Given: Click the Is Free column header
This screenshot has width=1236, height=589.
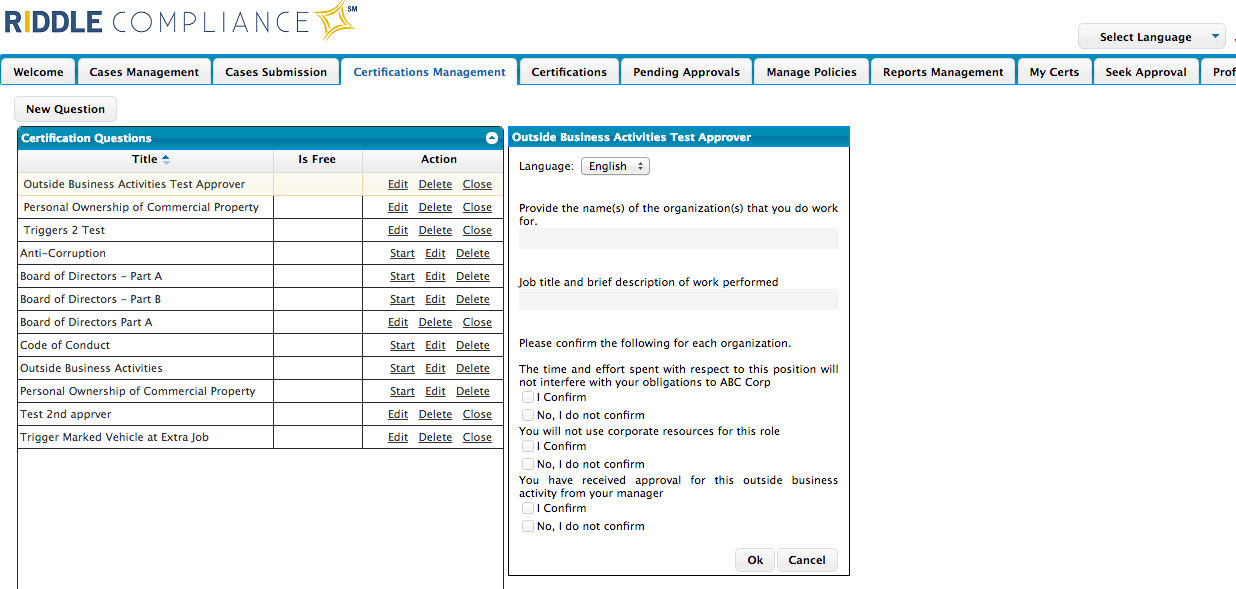Looking at the screenshot, I should (x=317, y=159).
